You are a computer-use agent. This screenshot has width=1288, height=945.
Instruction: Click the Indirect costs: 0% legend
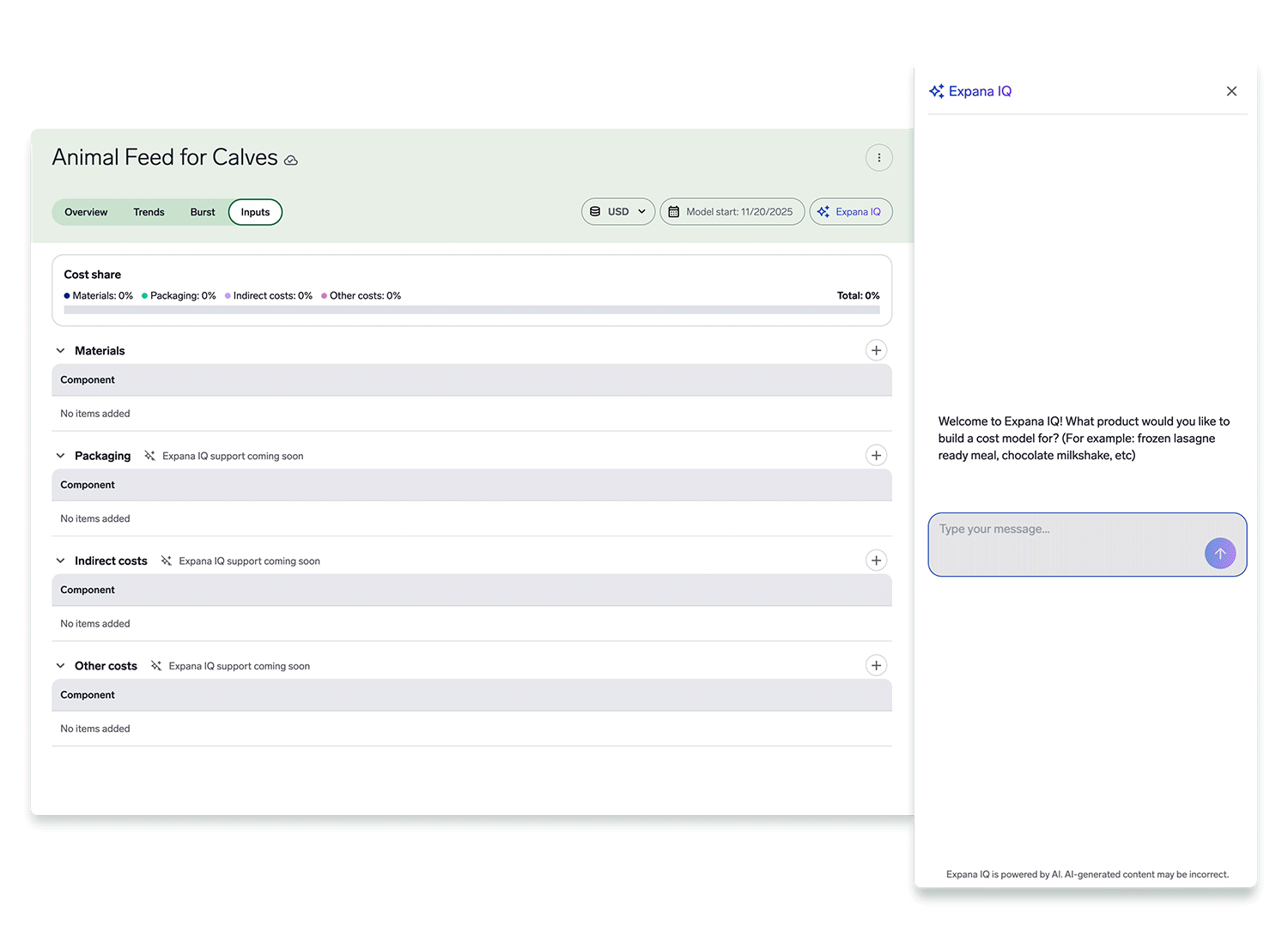point(269,296)
